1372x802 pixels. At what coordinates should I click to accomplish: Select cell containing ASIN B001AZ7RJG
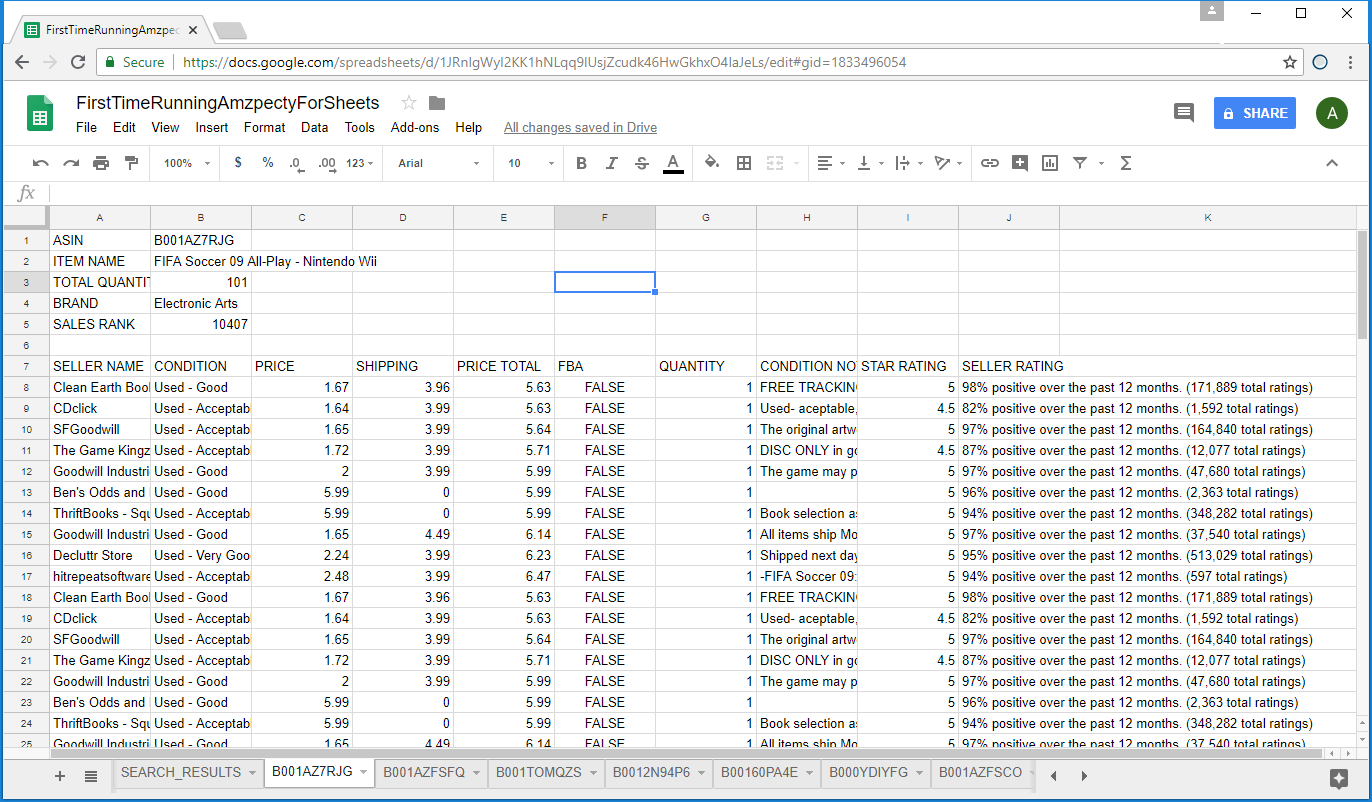[x=201, y=240]
